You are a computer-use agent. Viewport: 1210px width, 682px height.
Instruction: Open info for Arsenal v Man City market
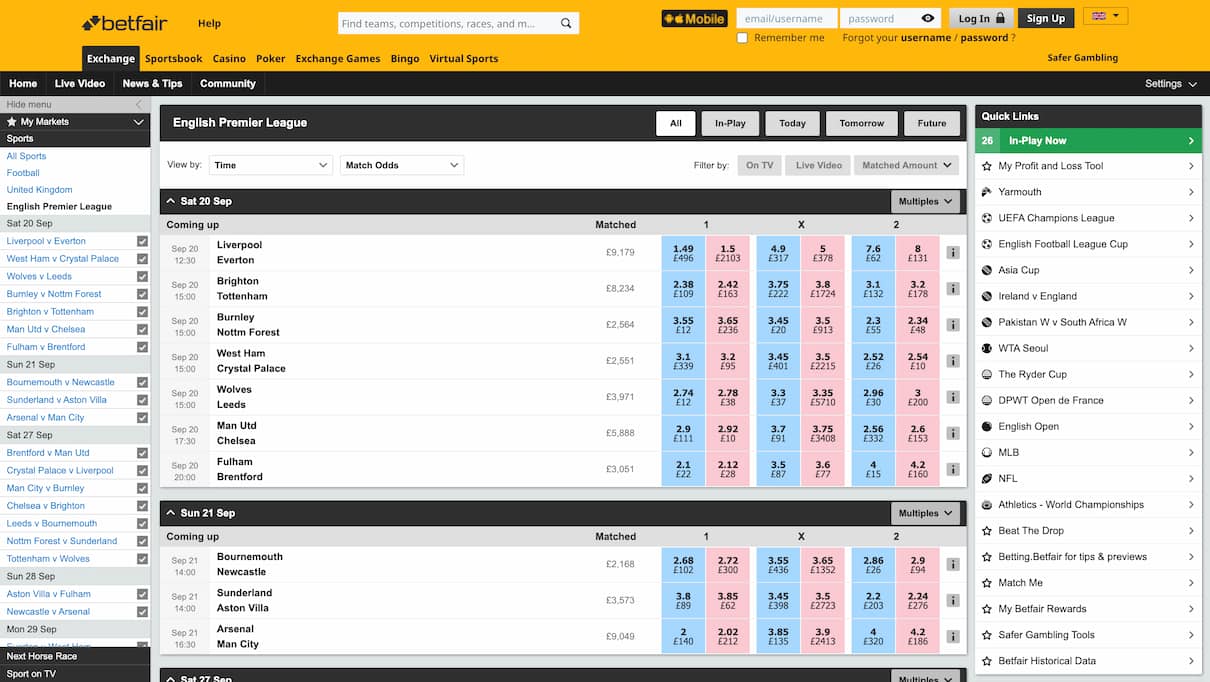953,637
